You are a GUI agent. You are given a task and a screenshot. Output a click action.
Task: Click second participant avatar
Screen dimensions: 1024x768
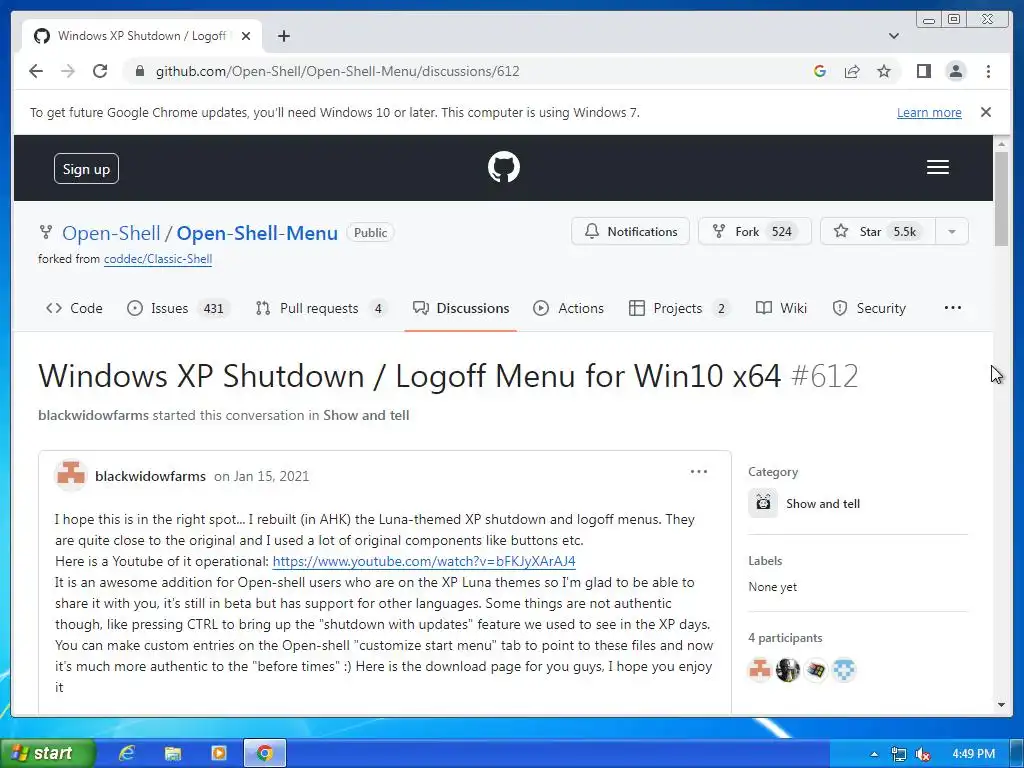[788, 669]
